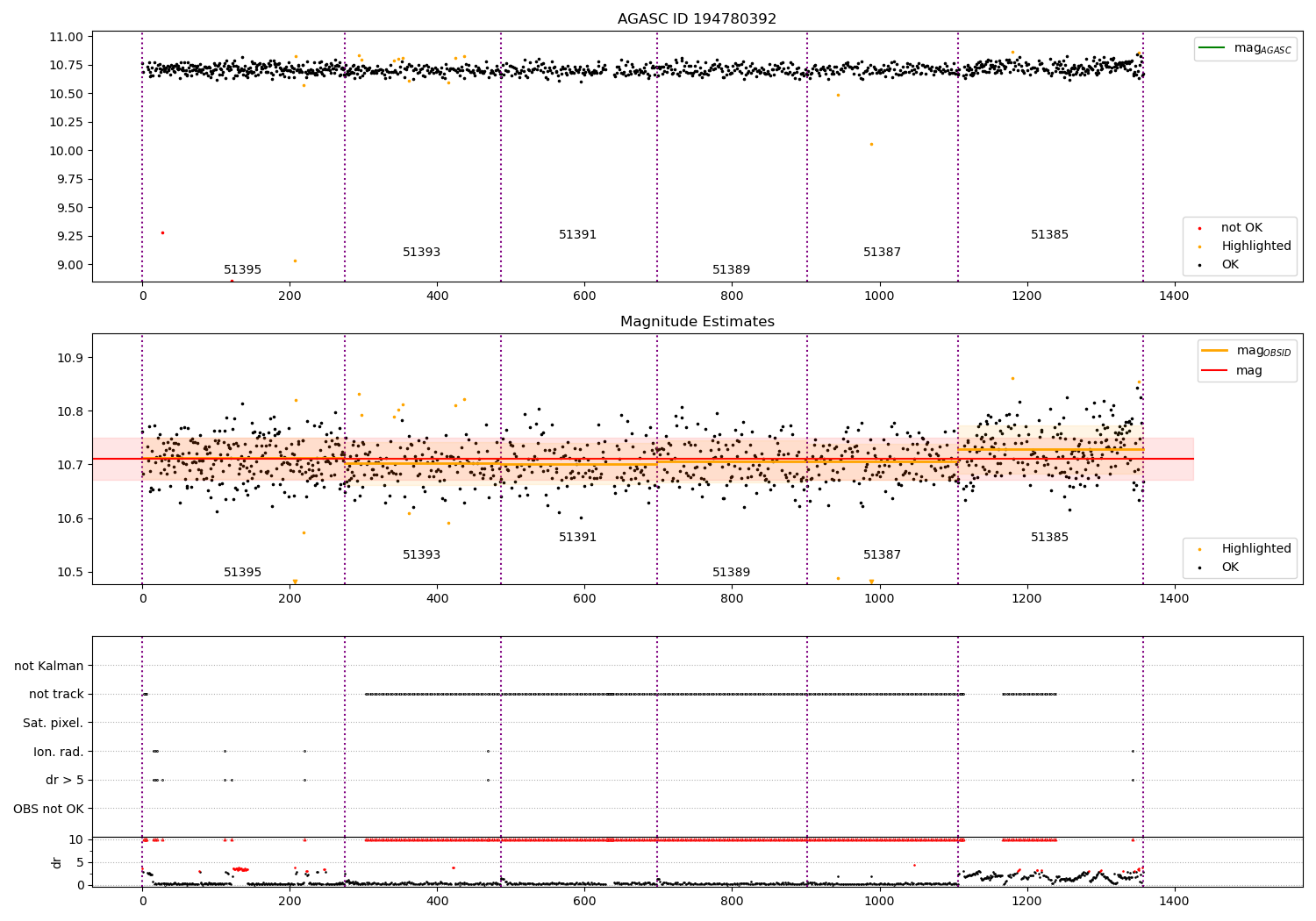The image size is (1316, 921).
Task: Click OBSID label 51385 in AGASC ID plot
Action: click(x=1049, y=235)
